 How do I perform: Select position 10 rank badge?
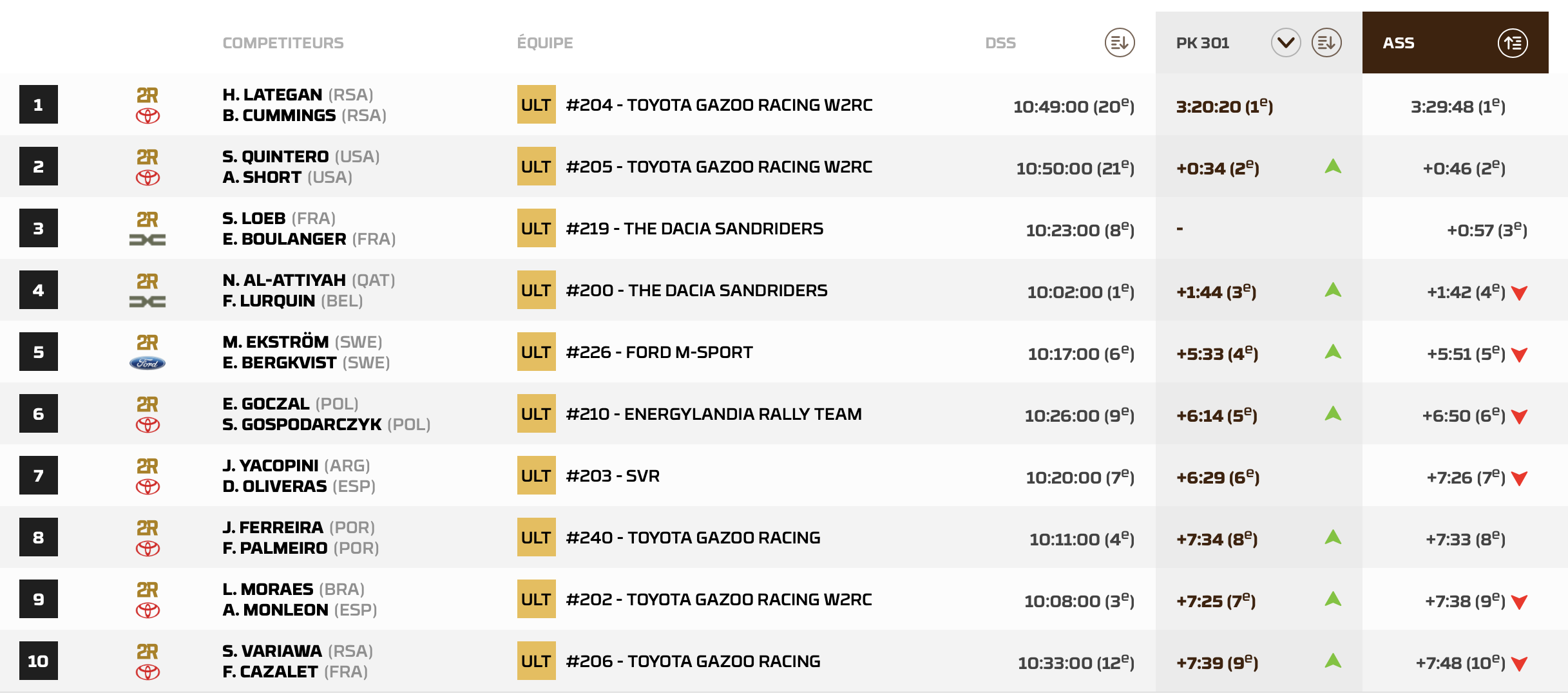39,661
